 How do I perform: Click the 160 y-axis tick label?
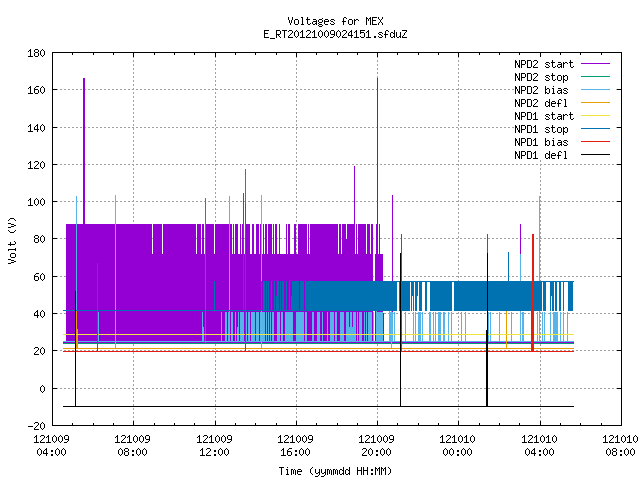click(x=36, y=90)
